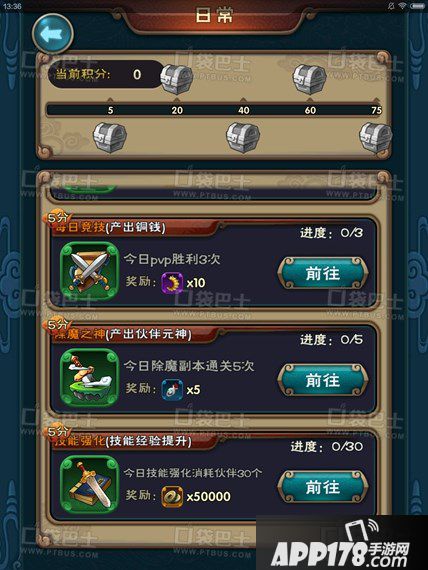
Task: Tap the 每日竞技 quest header
Action: (109, 228)
